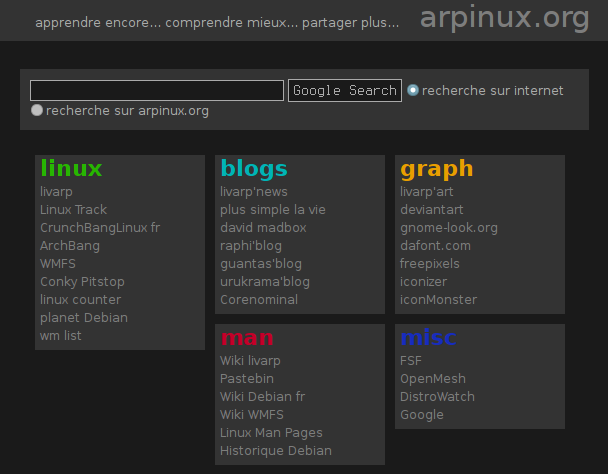Open the Corenominal link

click(x=259, y=300)
